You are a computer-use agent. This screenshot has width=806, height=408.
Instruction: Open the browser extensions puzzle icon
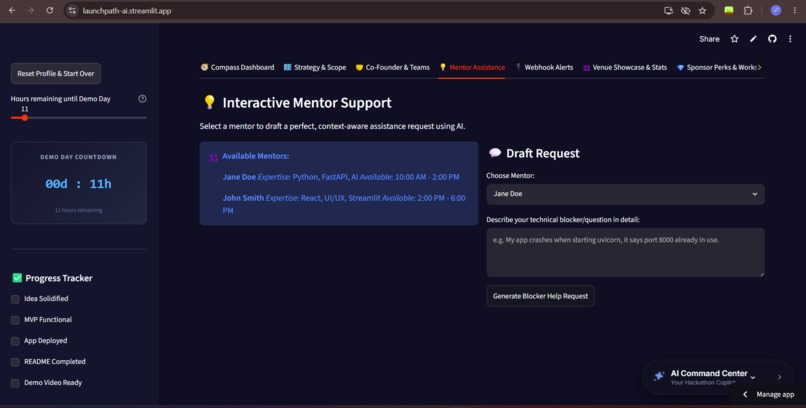748,10
